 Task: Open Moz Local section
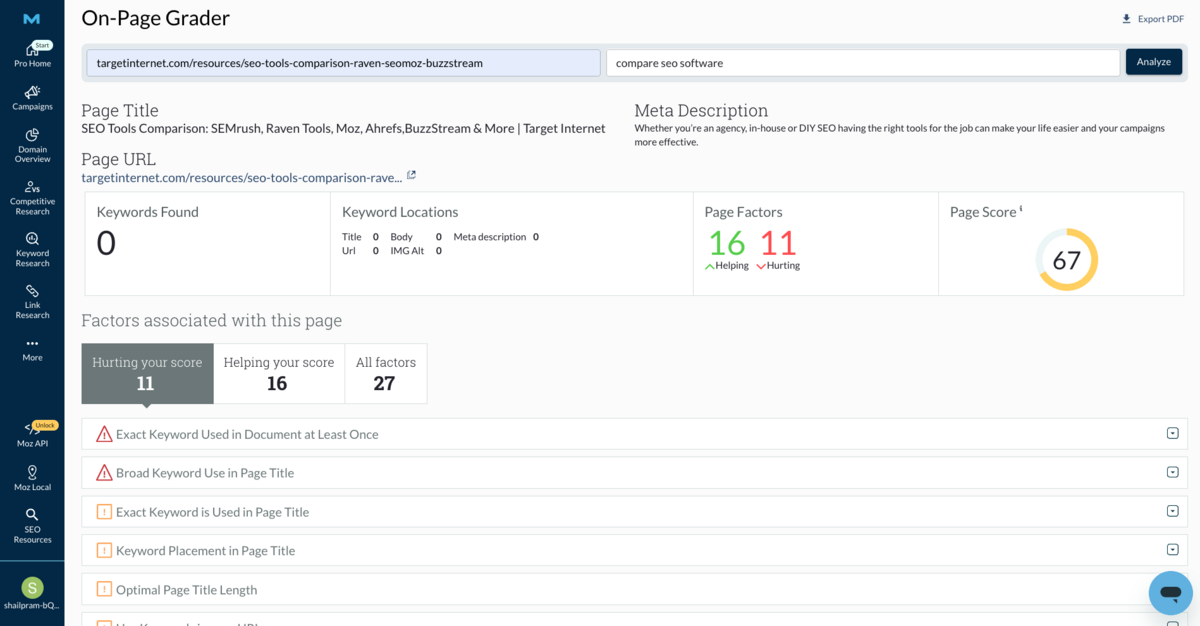pos(32,478)
